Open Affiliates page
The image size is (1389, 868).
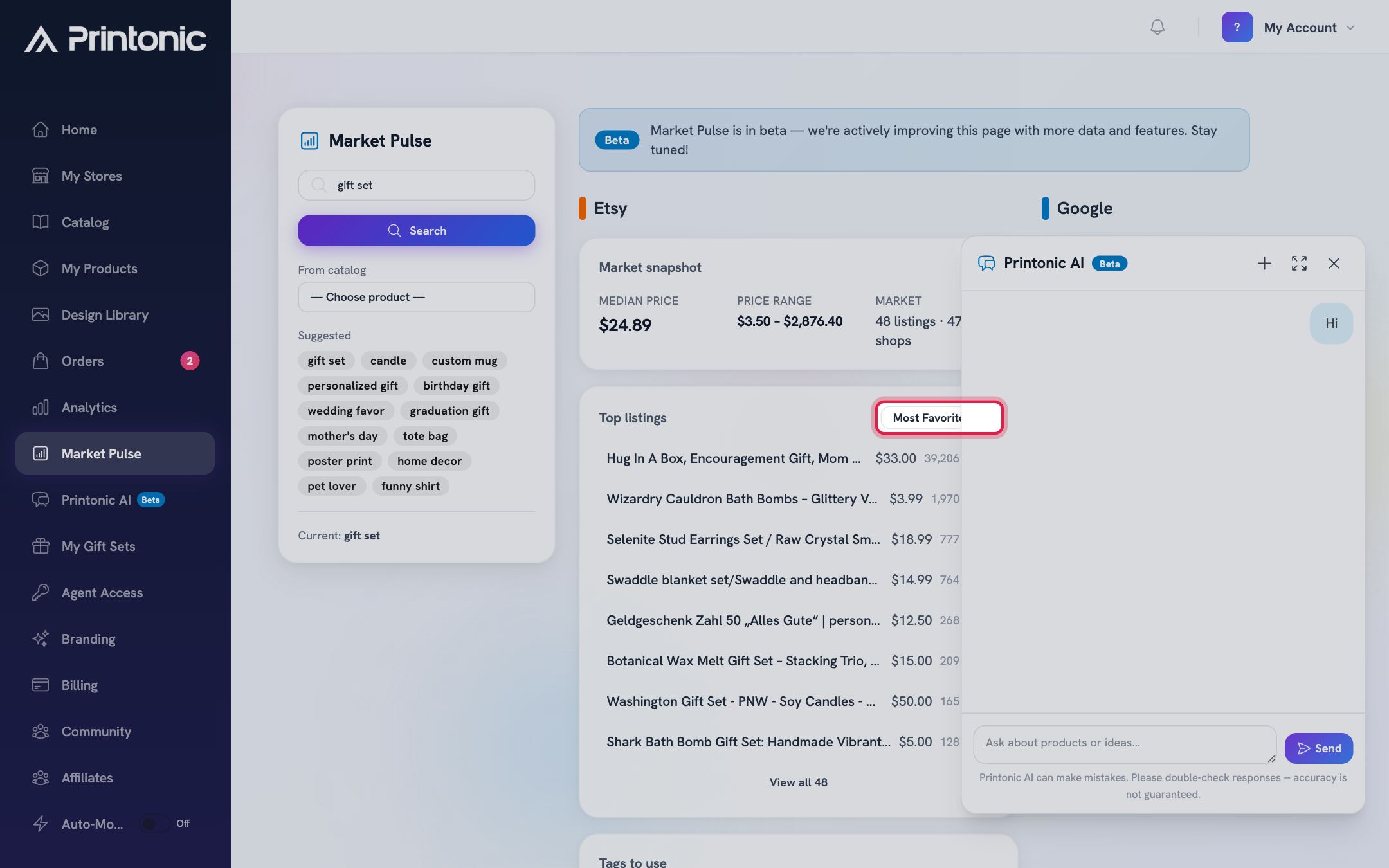(x=115, y=778)
